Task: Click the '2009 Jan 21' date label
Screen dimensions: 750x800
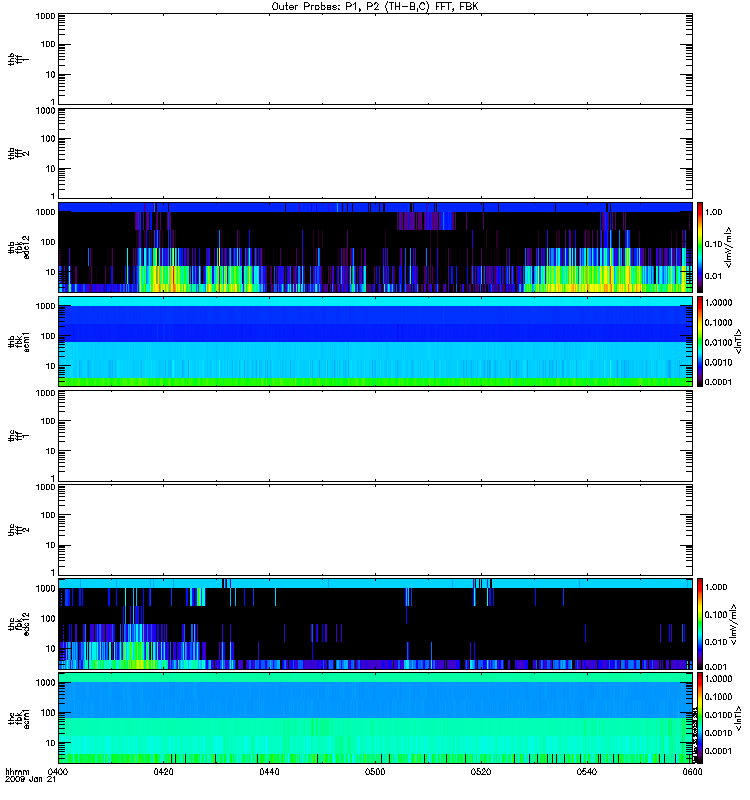Action: click(x=30, y=780)
